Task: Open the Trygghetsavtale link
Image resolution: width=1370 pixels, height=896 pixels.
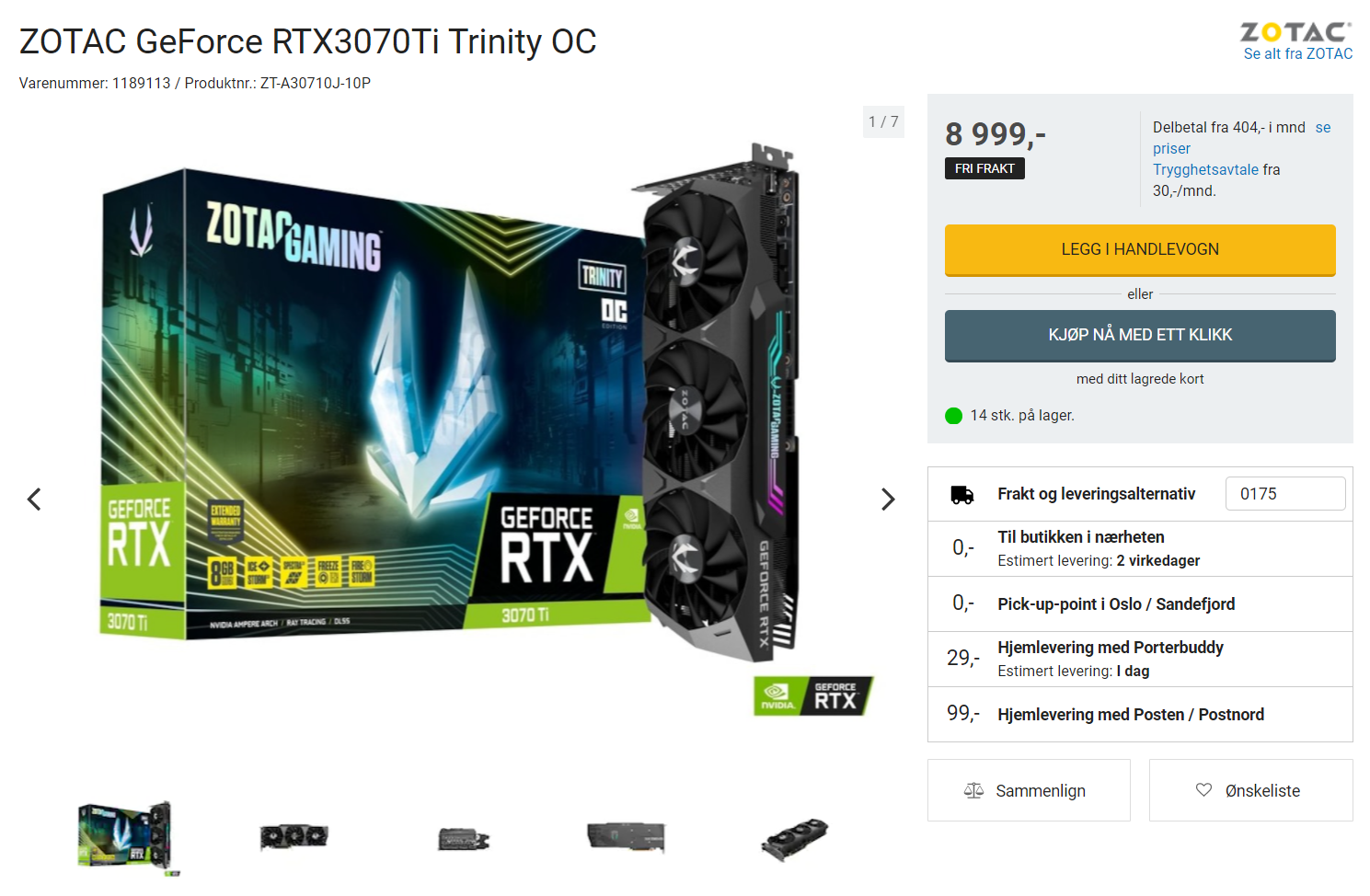Action: (1205, 169)
